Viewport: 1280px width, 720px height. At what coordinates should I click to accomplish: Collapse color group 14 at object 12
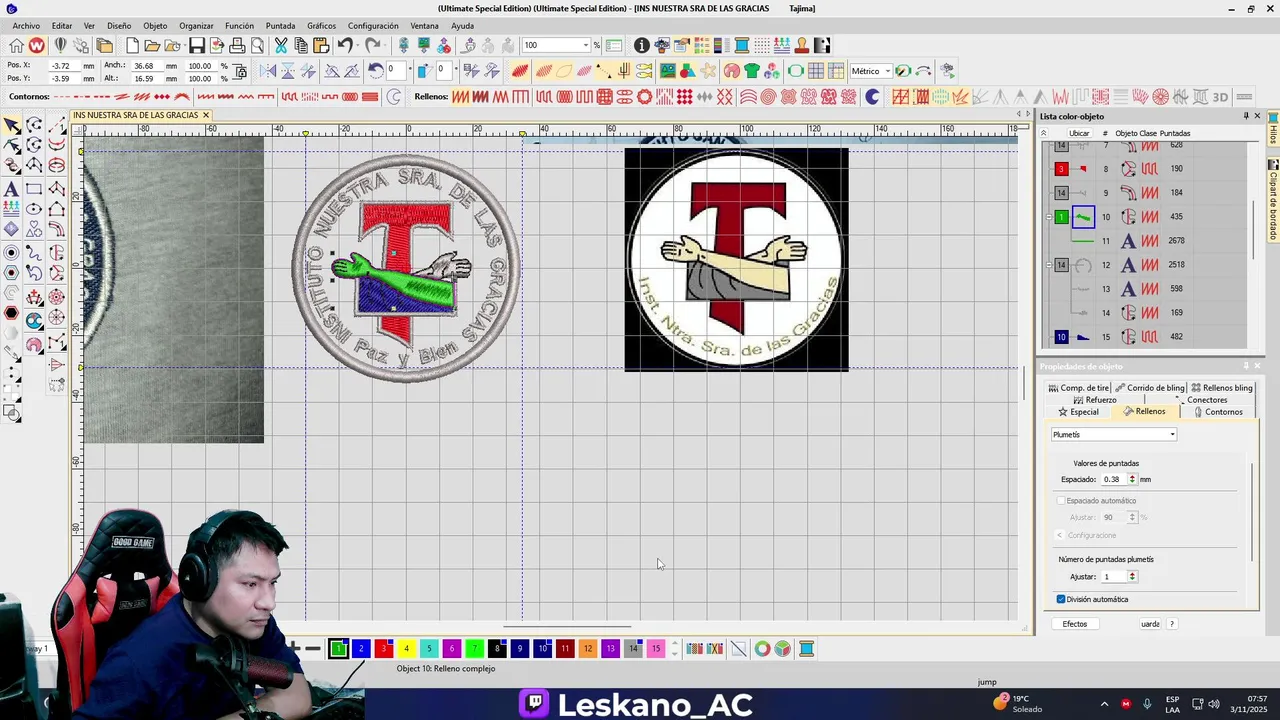click(x=1049, y=265)
